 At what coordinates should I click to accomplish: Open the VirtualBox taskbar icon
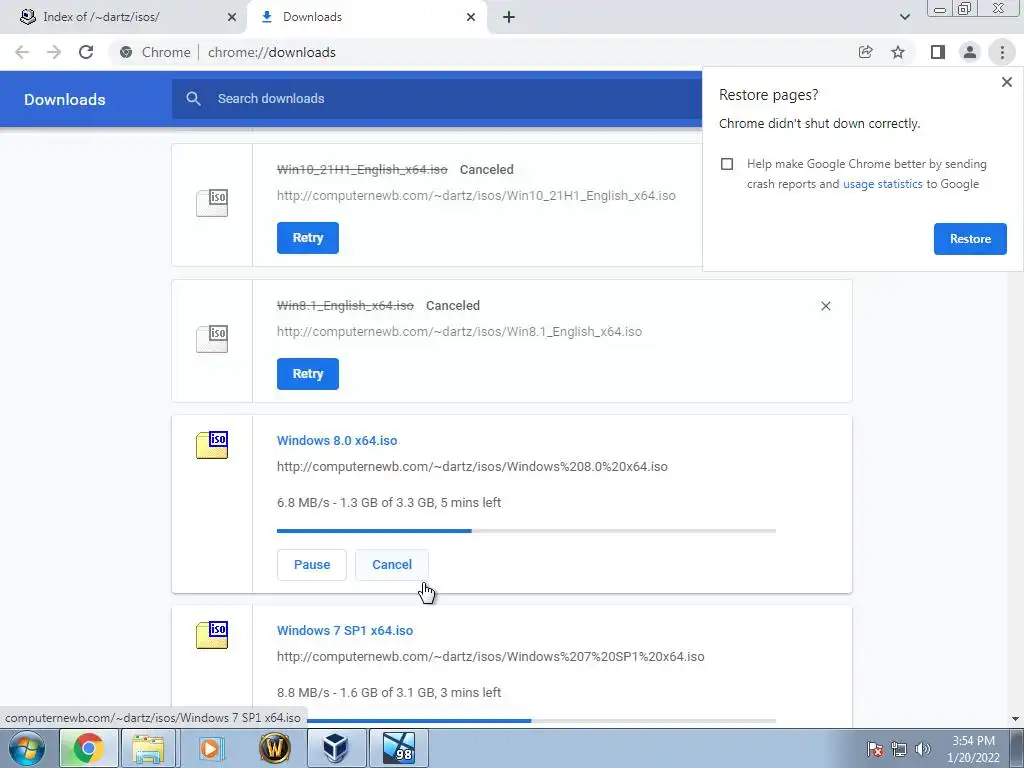point(336,748)
